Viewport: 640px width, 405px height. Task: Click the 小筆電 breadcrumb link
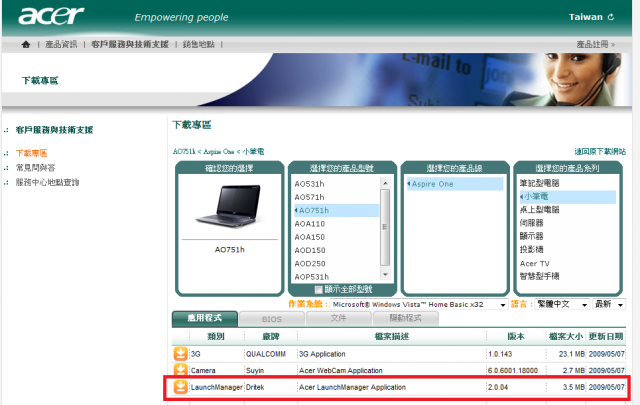click(253, 151)
